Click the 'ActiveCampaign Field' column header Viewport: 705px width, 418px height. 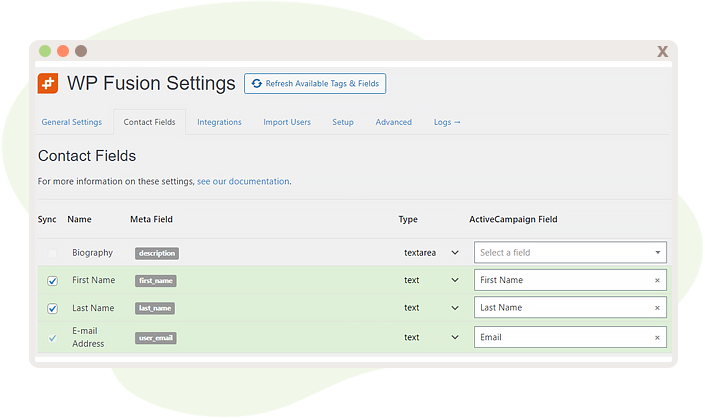pos(513,219)
